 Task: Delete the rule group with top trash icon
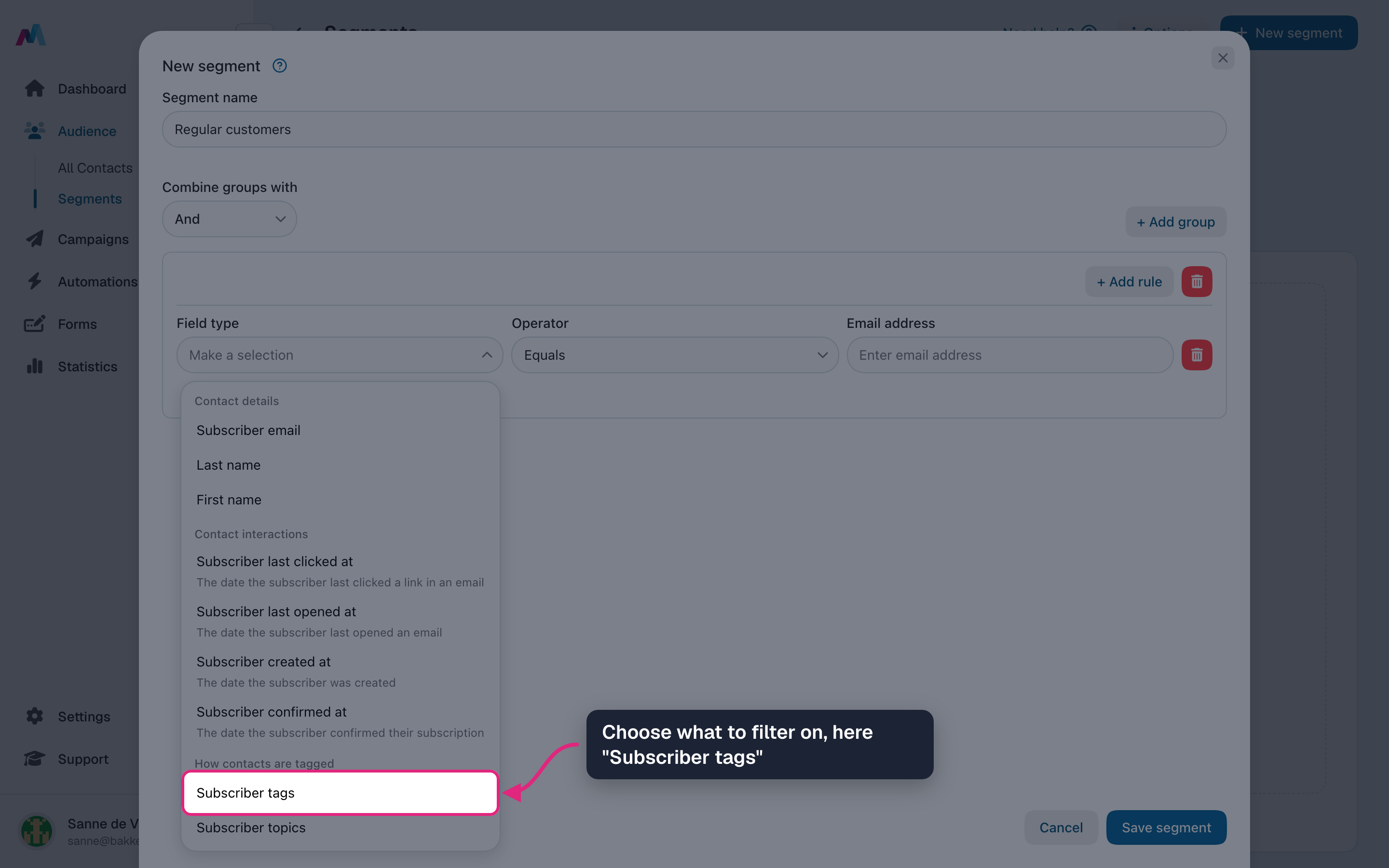1197,282
